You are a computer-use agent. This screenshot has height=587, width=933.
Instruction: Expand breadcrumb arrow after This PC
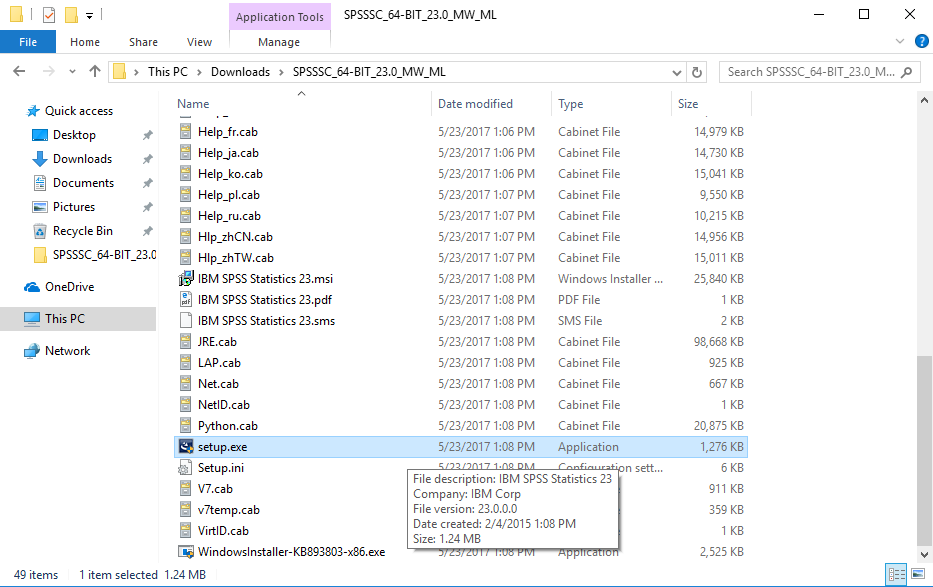(199, 72)
